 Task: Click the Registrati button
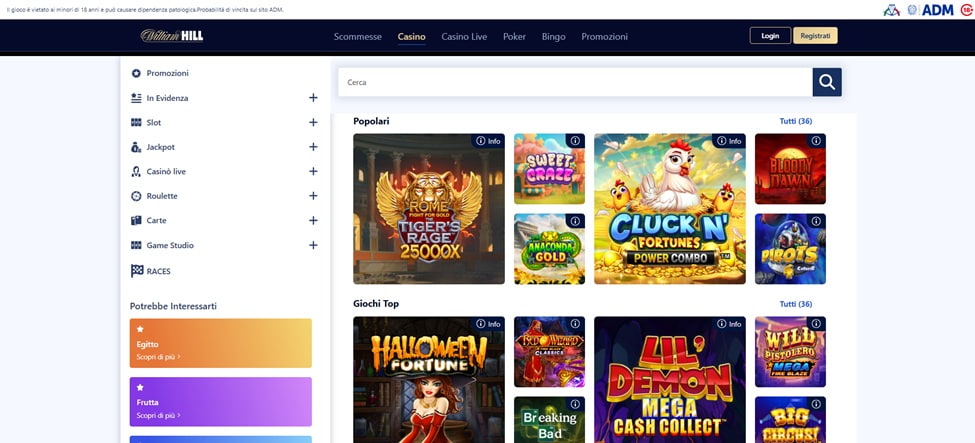click(815, 35)
